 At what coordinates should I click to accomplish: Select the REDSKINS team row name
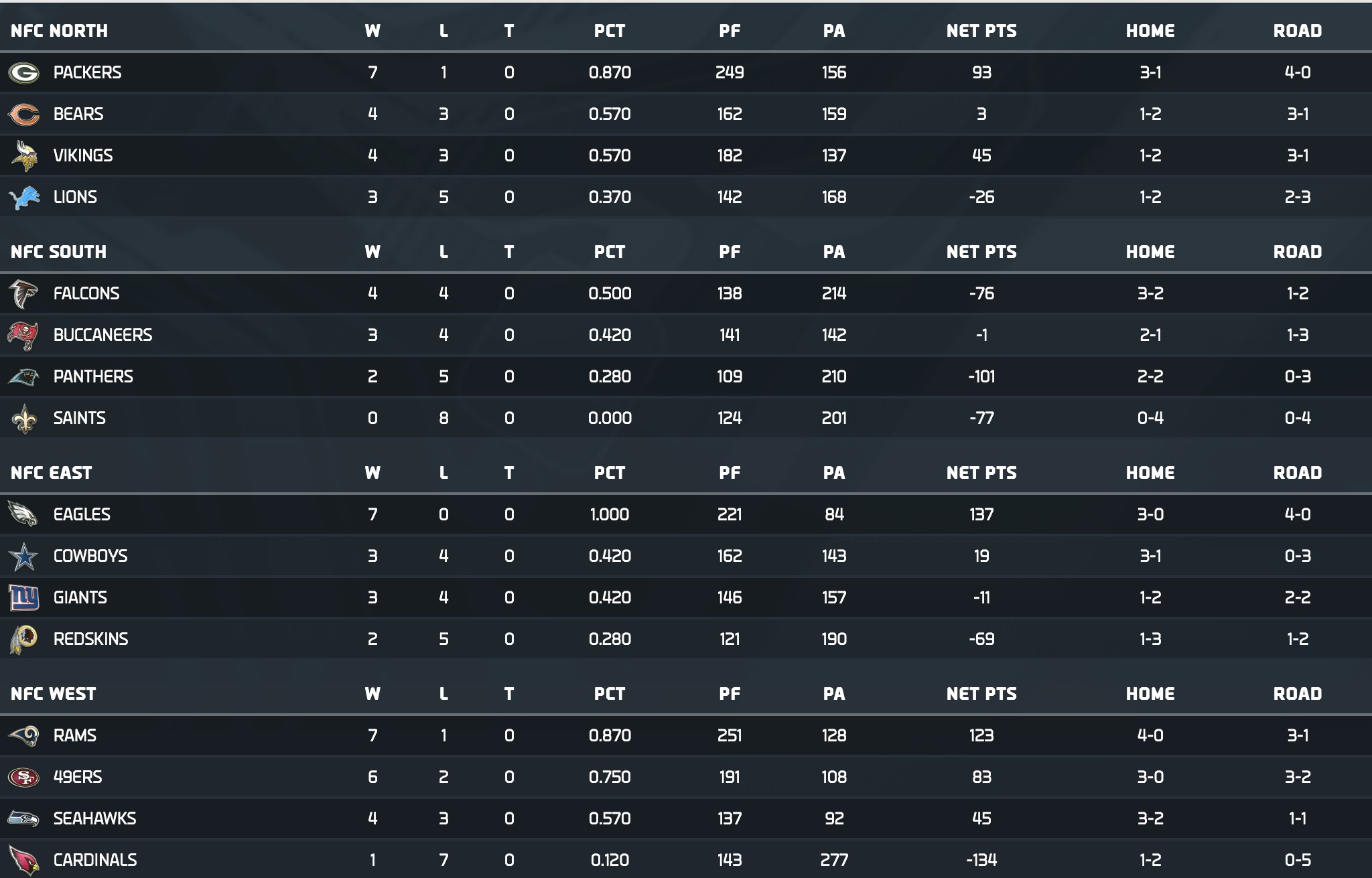tap(90, 639)
